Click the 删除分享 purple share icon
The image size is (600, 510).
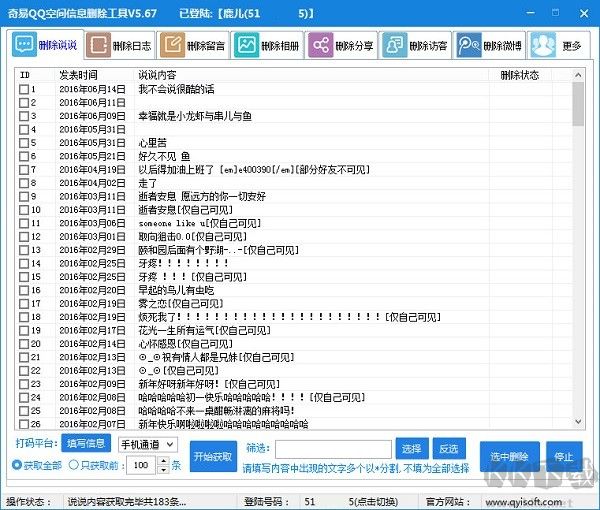(321, 45)
